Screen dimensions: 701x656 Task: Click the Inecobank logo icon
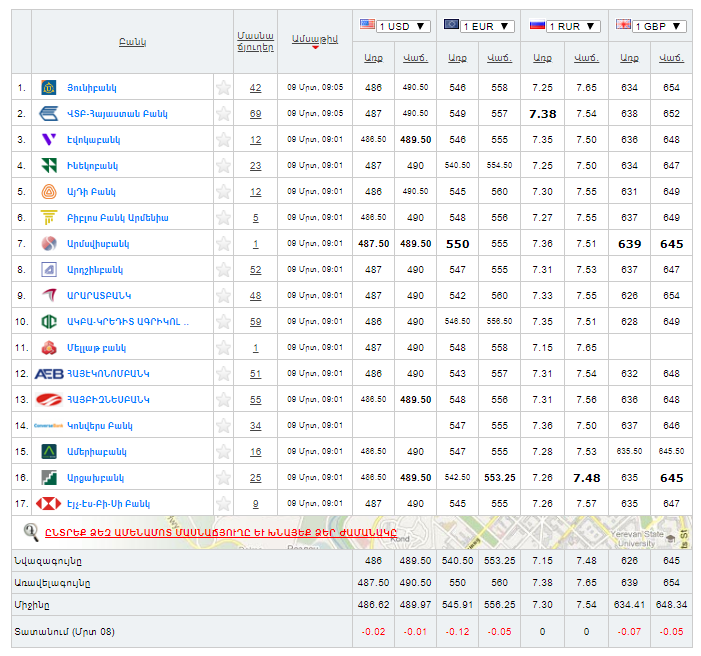[x=48, y=166]
